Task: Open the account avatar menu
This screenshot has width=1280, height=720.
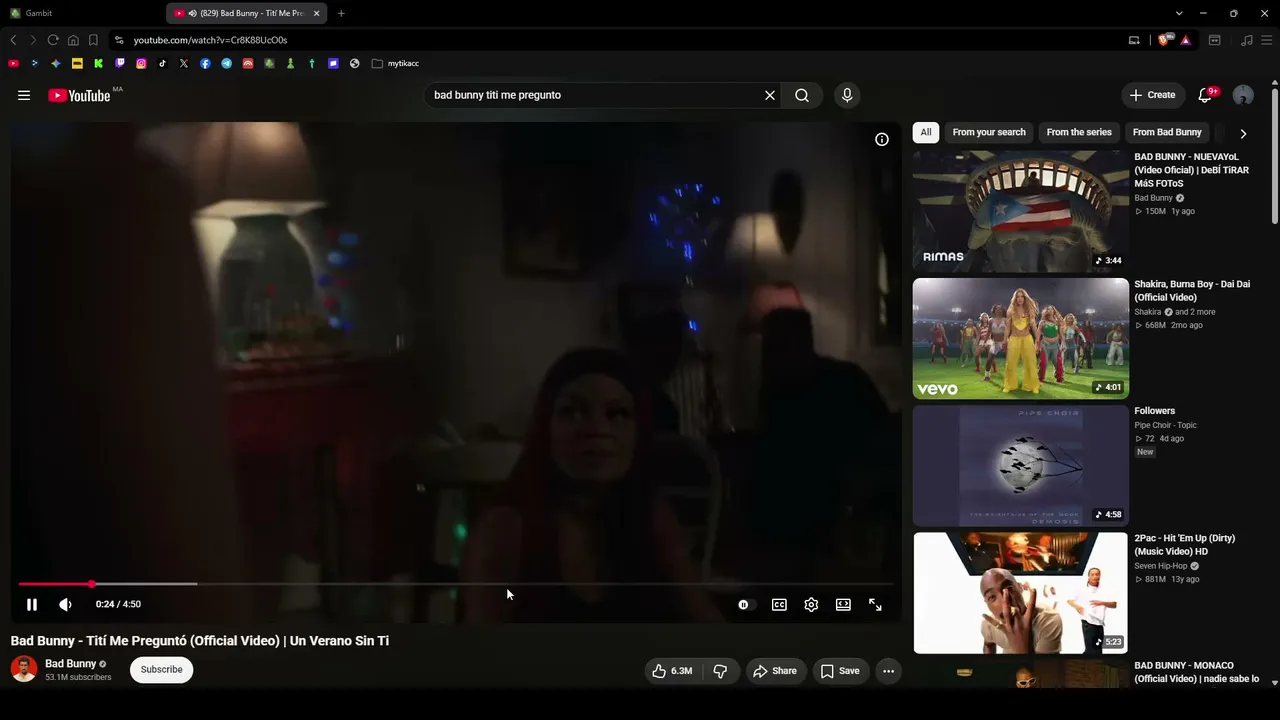Action: 1243,95
